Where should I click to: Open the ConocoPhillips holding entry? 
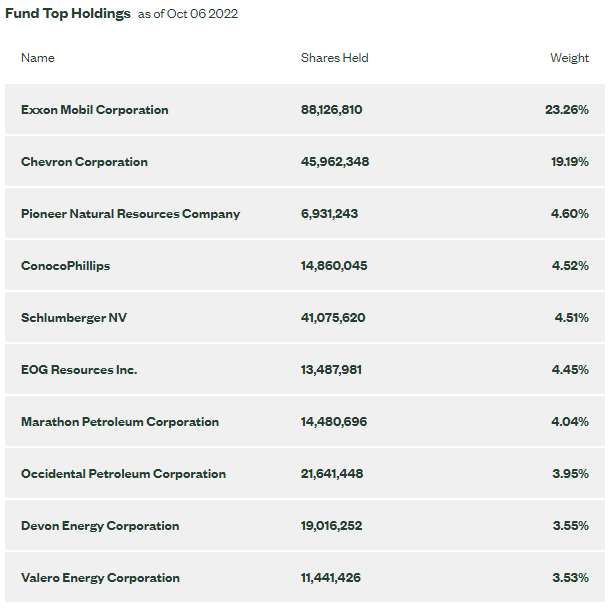coord(65,266)
